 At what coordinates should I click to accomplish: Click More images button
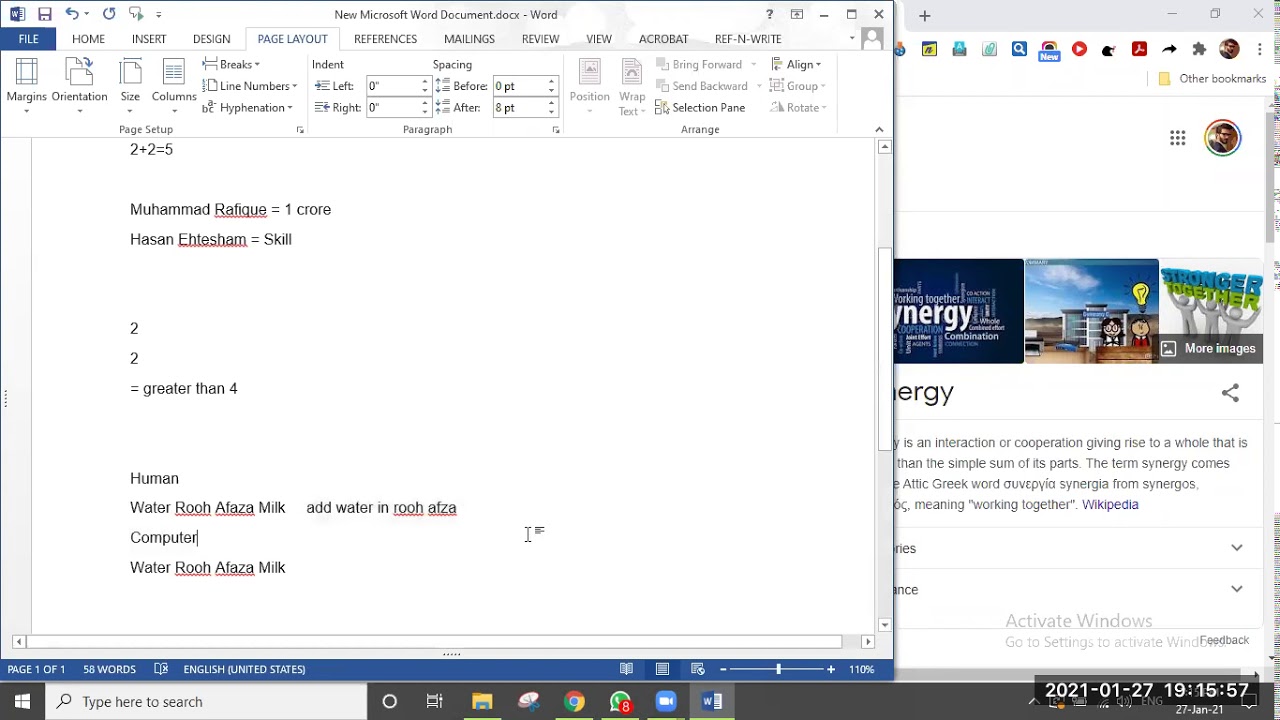(1209, 349)
